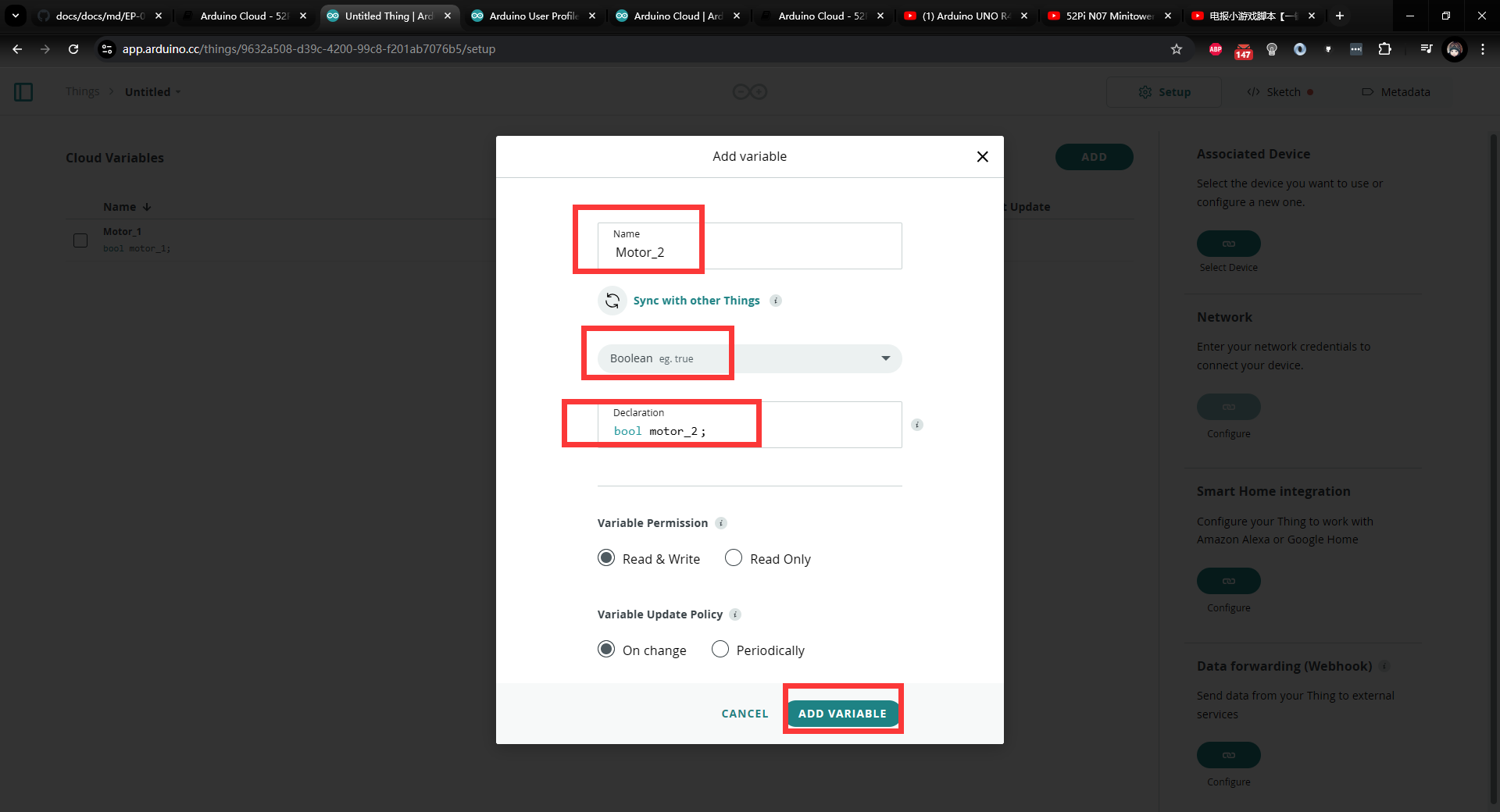Cancel adding the variable
This screenshot has height=812, width=1500.
745,714
